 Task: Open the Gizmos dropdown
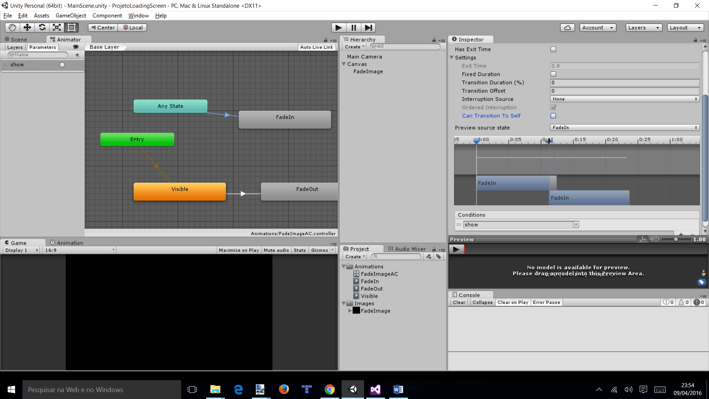pyautogui.click(x=321, y=250)
